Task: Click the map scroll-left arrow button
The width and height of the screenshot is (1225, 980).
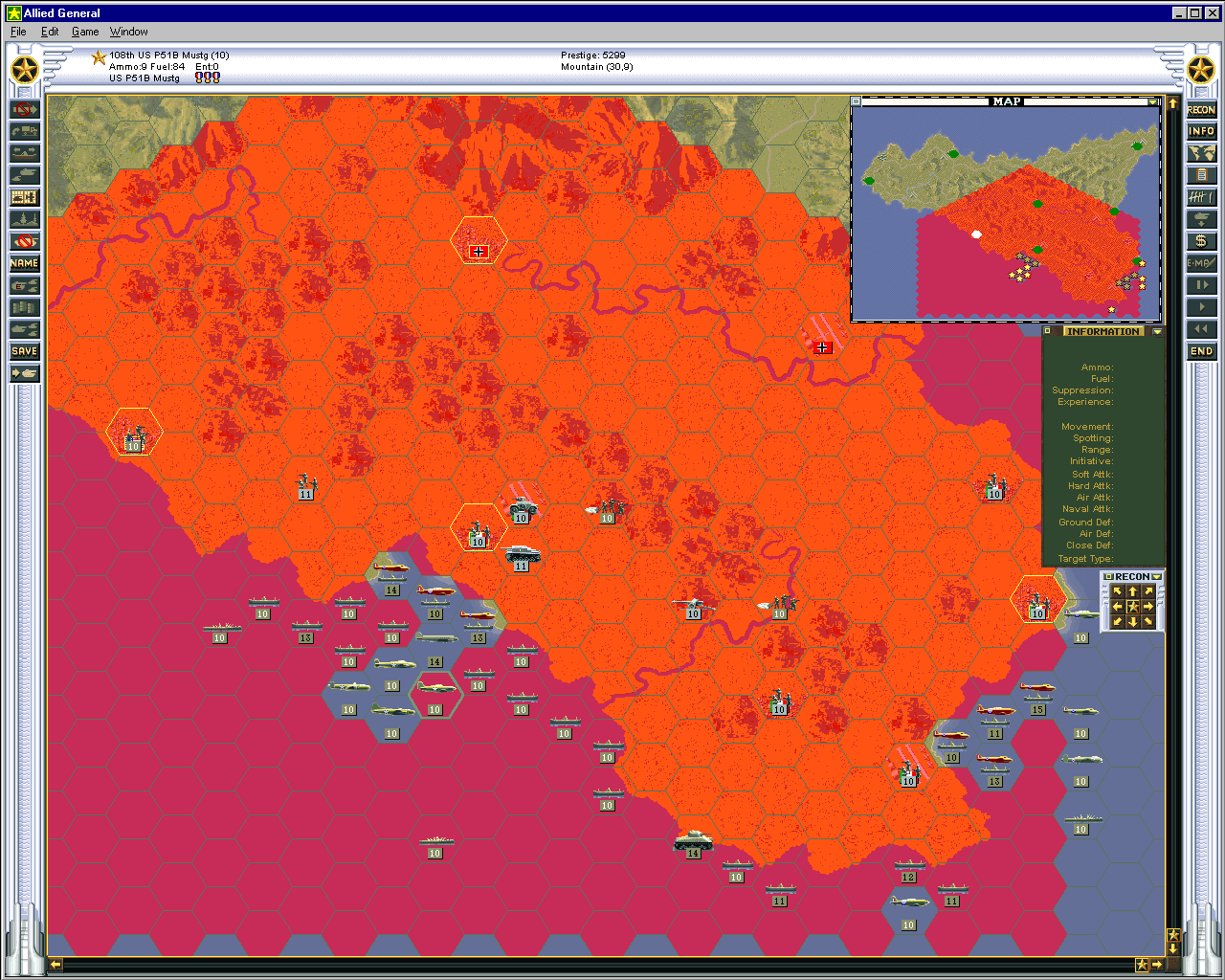Action: (x=55, y=965)
